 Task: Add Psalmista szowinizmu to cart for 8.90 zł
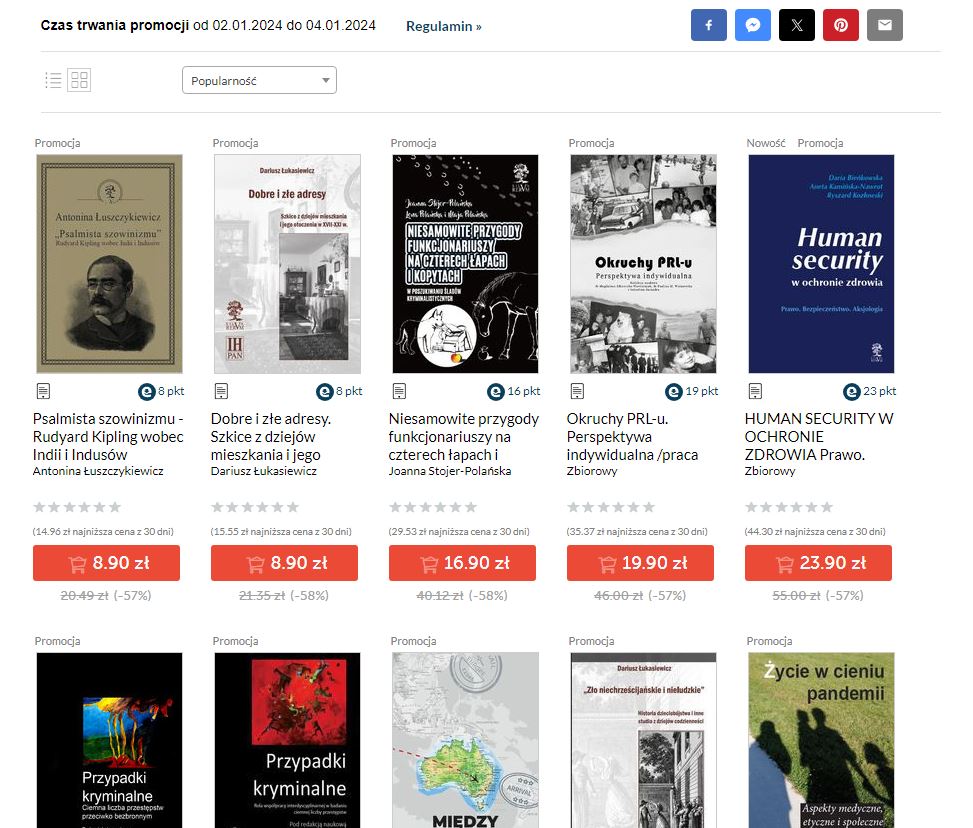[107, 563]
